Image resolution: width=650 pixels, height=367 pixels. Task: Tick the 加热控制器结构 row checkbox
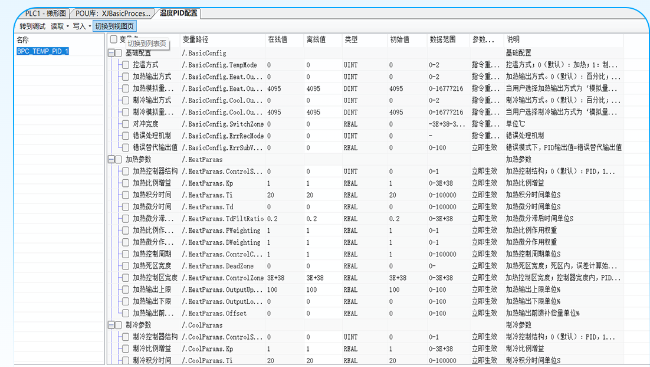pos(126,171)
